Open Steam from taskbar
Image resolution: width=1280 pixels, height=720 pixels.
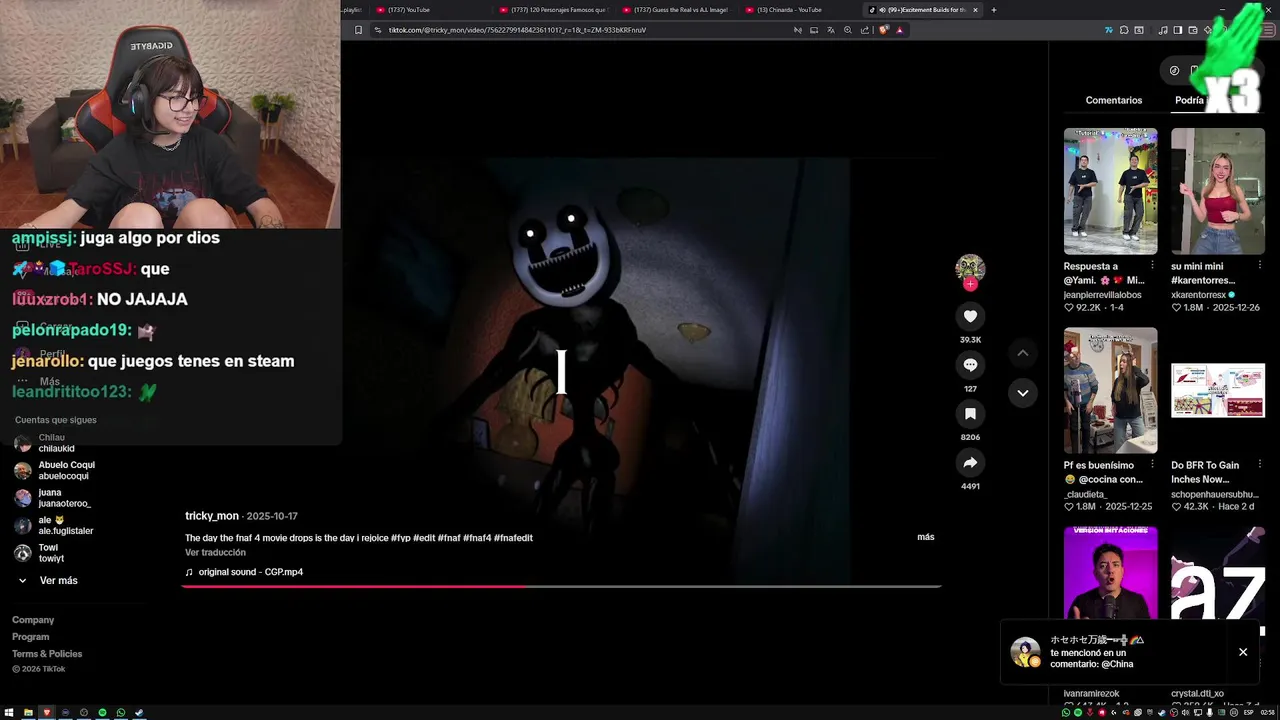click(139, 713)
